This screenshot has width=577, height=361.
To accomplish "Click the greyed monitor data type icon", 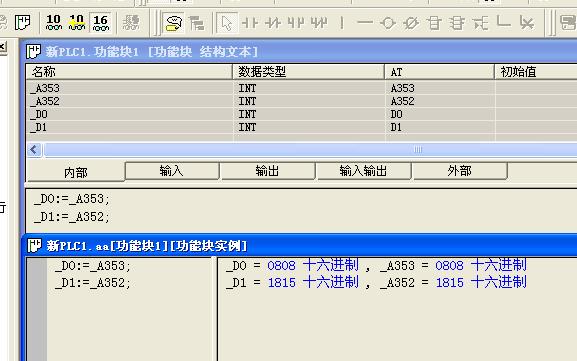I will (131, 23).
